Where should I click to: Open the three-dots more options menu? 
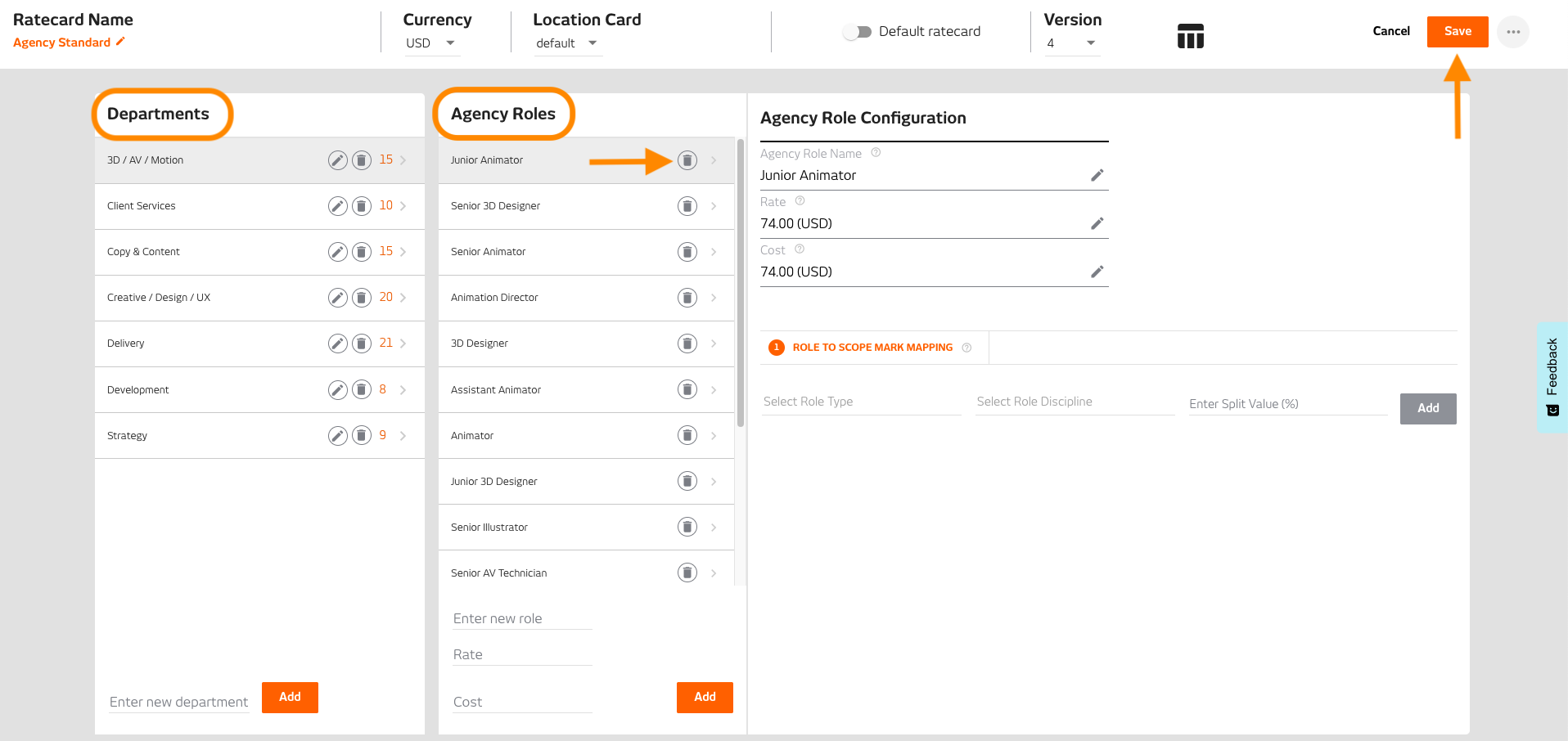point(1512,32)
